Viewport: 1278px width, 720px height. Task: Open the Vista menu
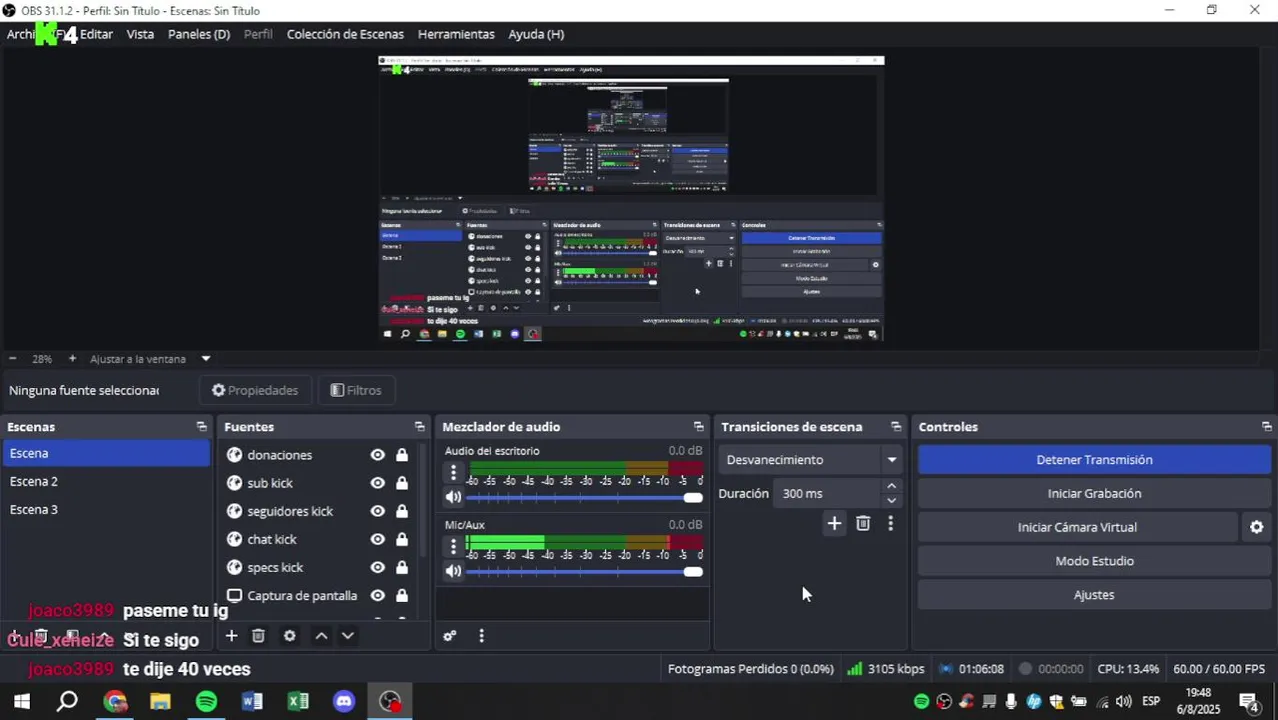tap(140, 34)
